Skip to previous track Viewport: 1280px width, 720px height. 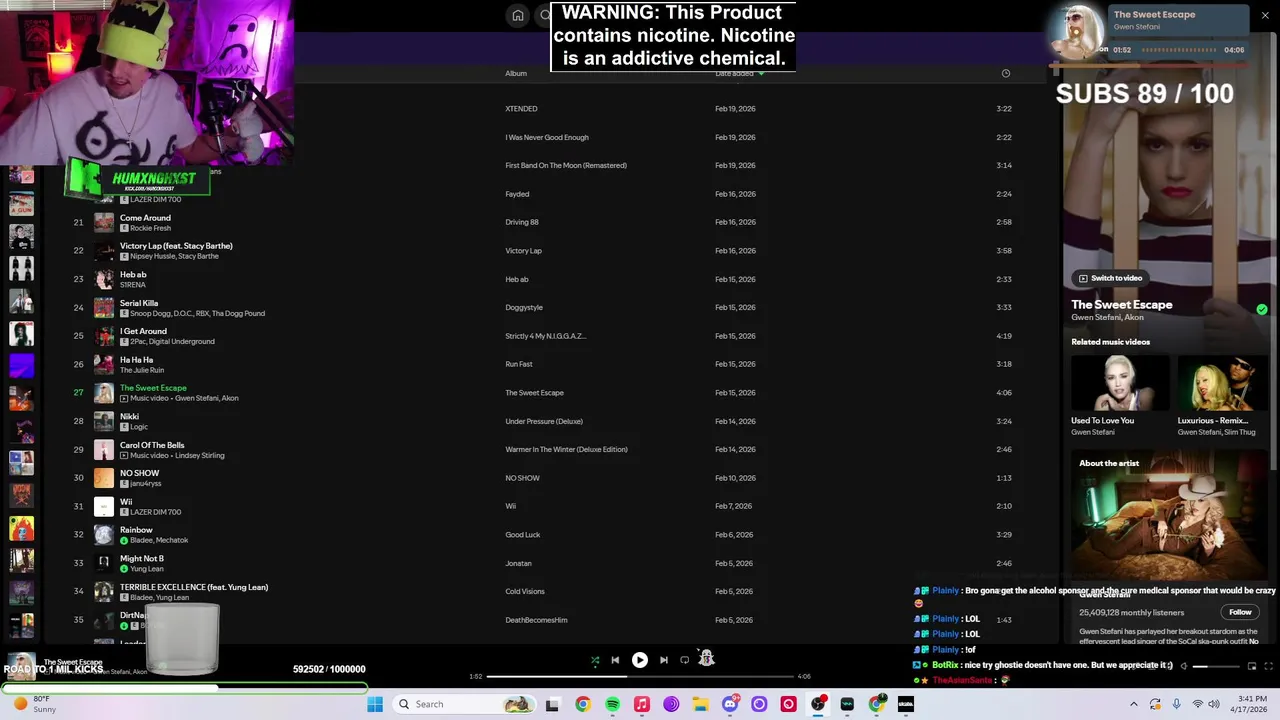(x=615, y=660)
